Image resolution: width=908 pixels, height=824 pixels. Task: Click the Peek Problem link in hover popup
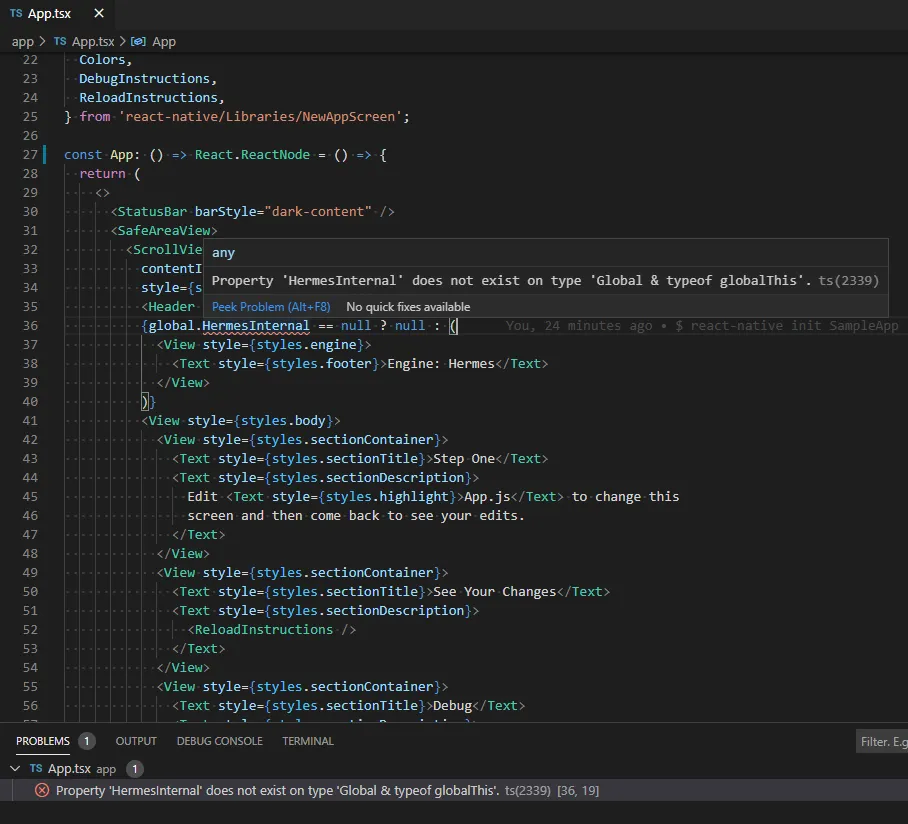click(271, 307)
